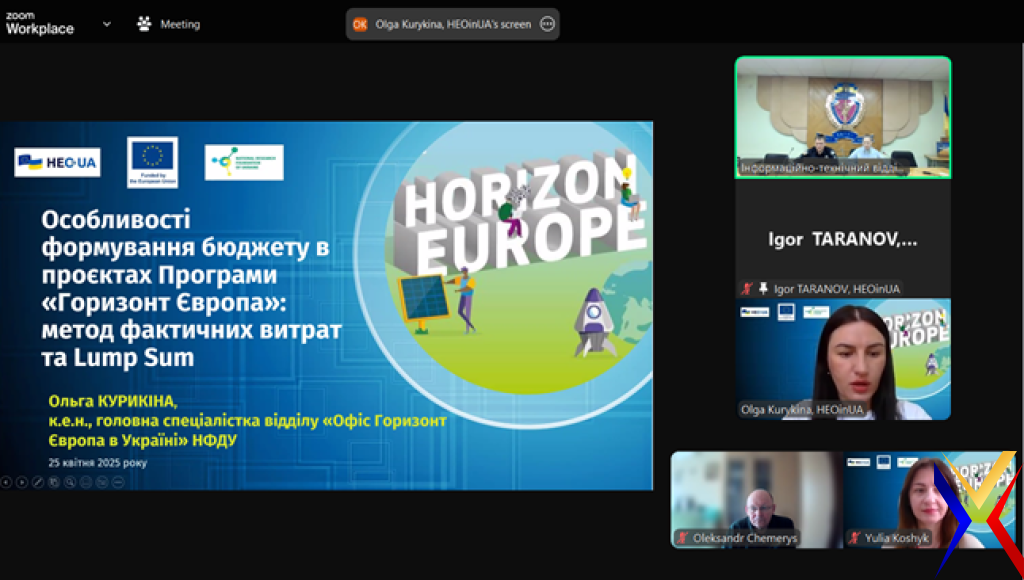Click the HEO-UA logo on slide
The width and height of the screenshot is (1024, 580).
pyautogui.click(x=57, y=162)
